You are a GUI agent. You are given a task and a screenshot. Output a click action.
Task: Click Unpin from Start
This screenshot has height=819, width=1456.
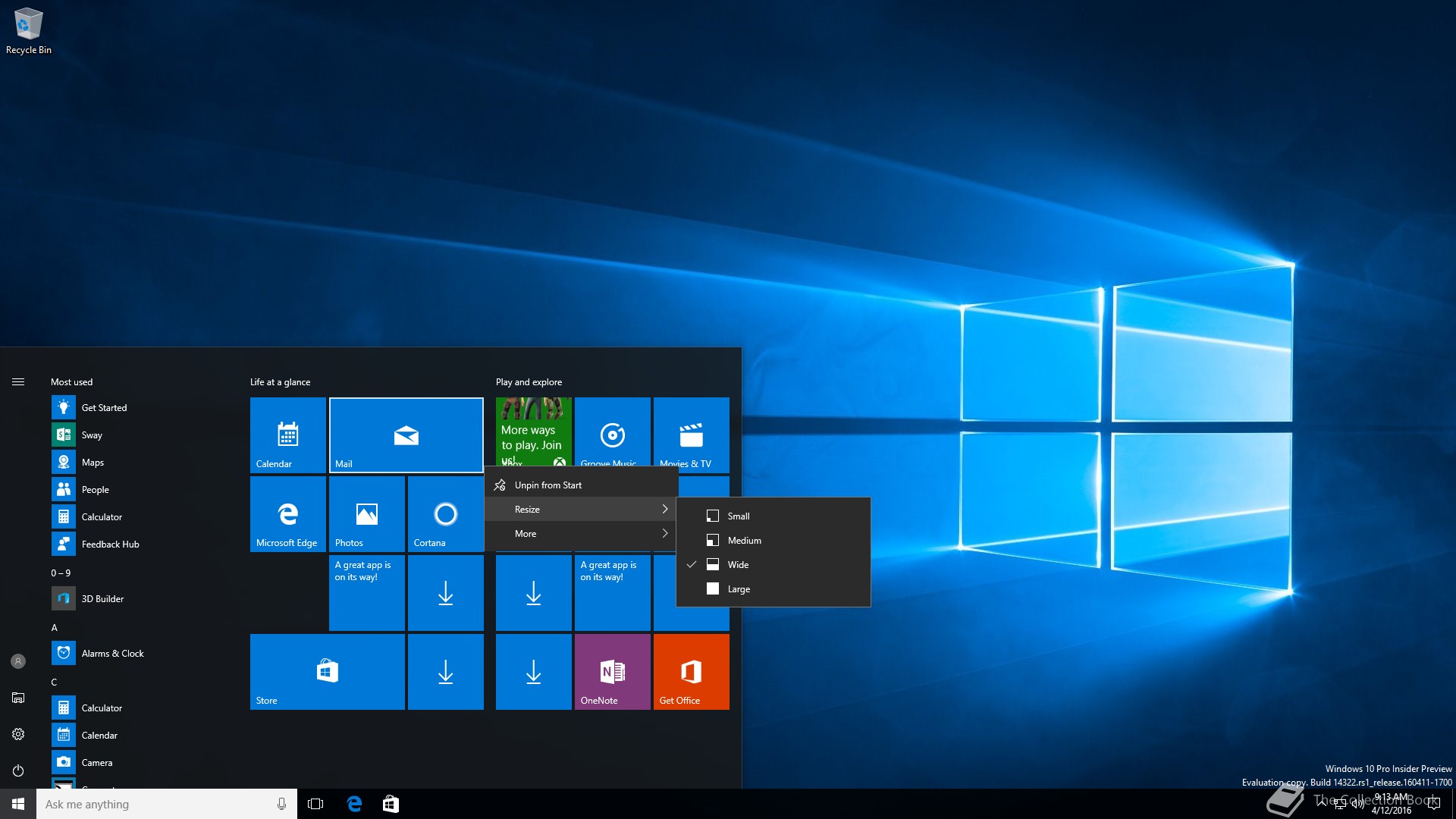pyautogui.click(x=582, y=485)
